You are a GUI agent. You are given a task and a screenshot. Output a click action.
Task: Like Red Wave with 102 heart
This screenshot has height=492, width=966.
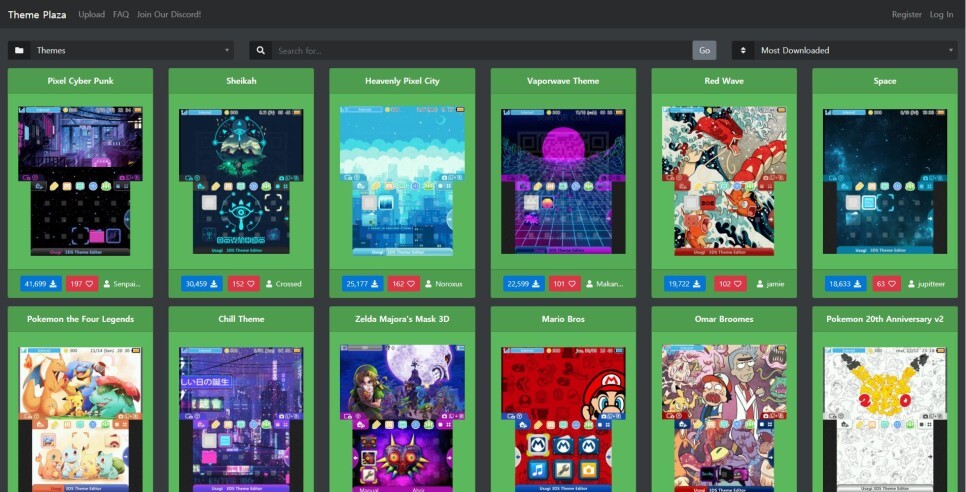click(731, 284)
